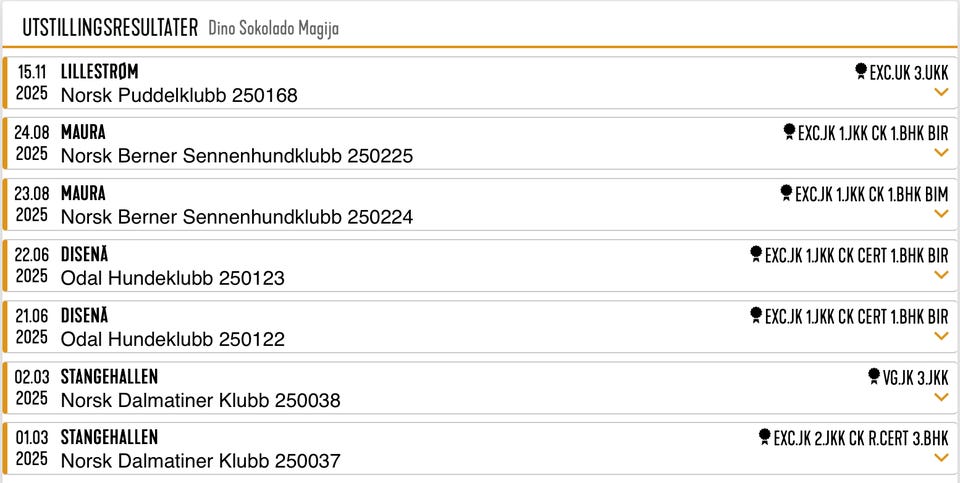Click rosette icon on Maura 24.08 row
960x483 pixels.
pyautogui.click(x=789, y=132)
